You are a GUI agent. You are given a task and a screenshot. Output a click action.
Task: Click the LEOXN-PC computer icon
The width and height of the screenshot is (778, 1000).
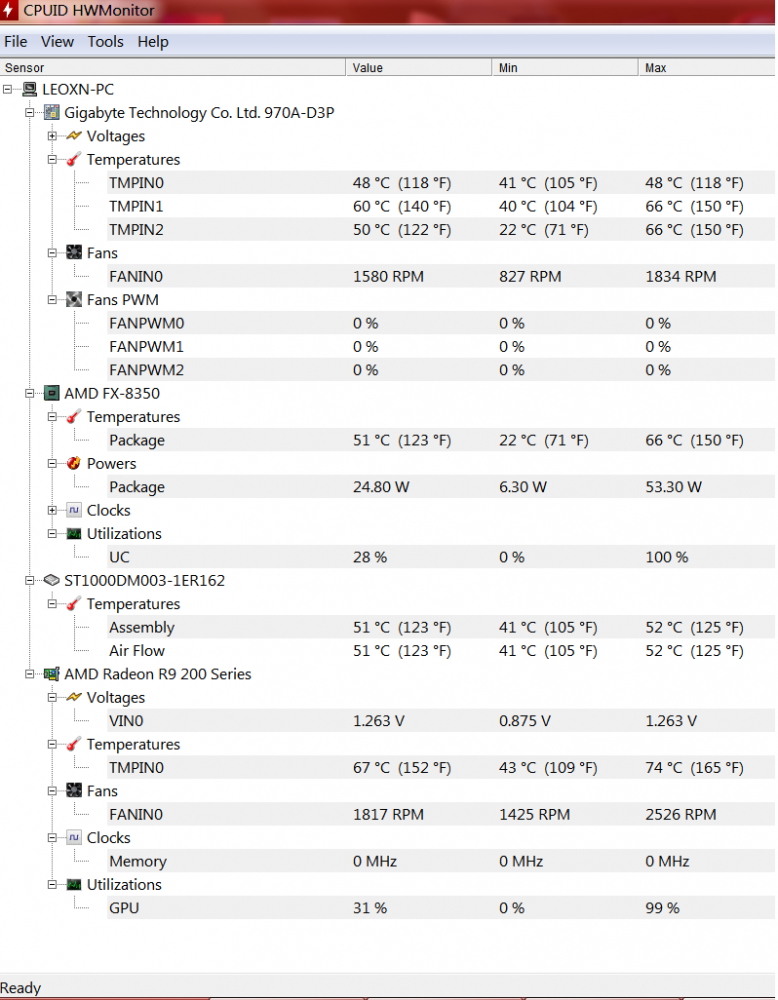29,89
